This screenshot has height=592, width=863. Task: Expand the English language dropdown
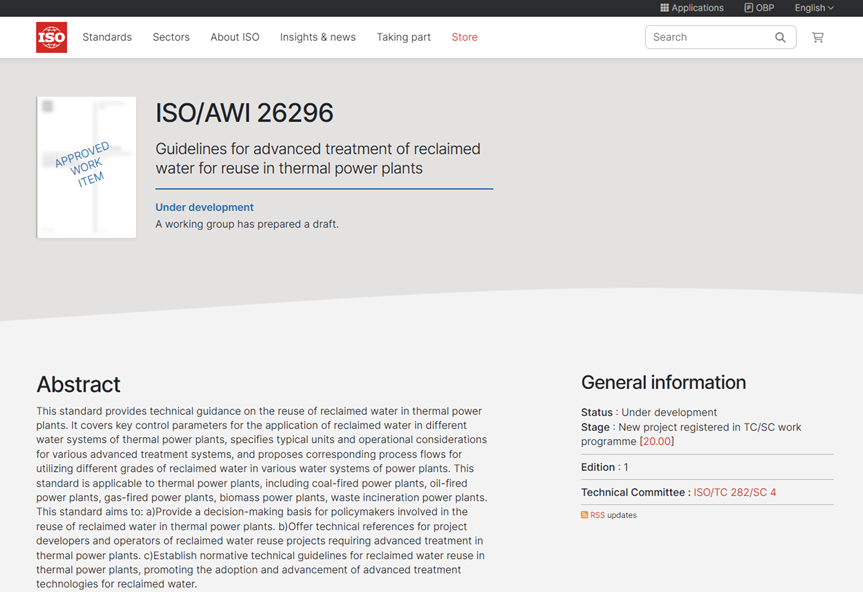(x=814, y=8)
